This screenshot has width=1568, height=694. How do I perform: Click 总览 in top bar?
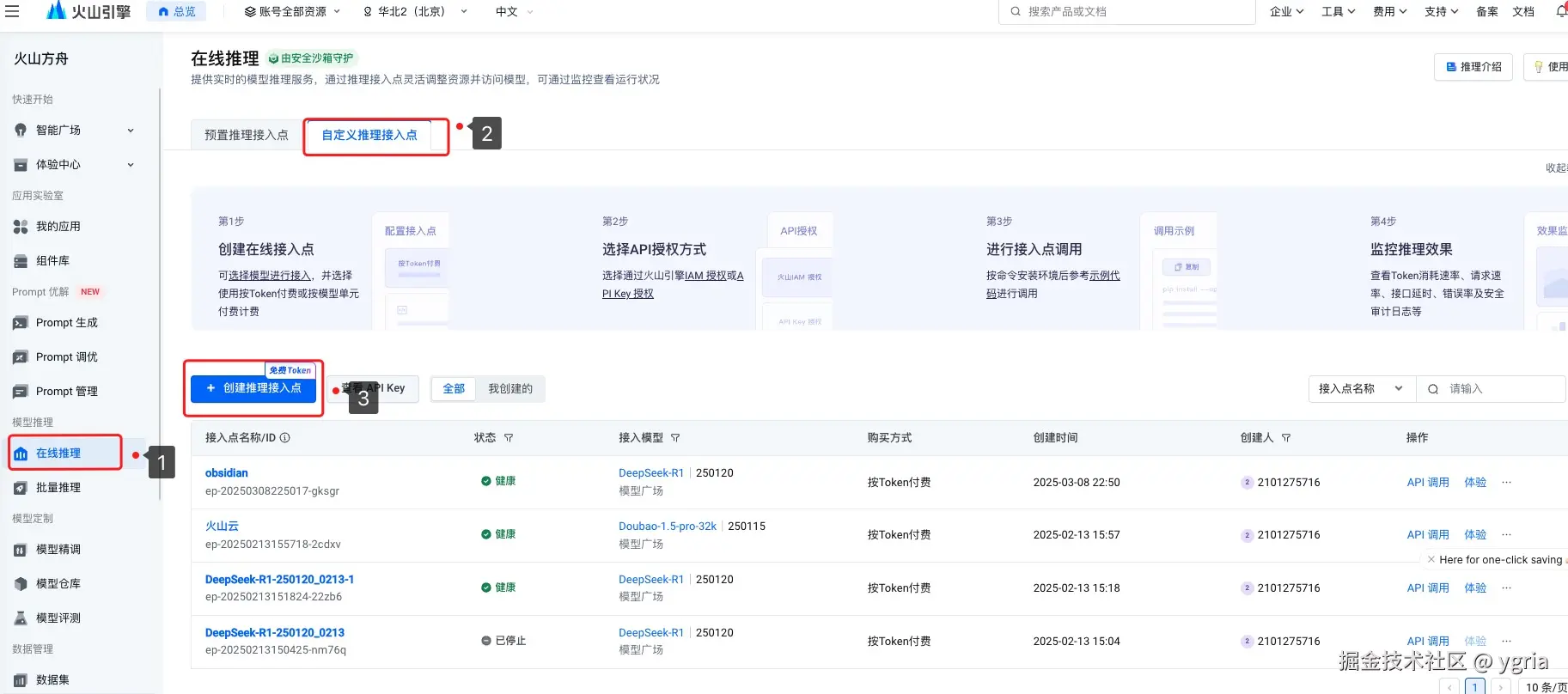[176, 11]
